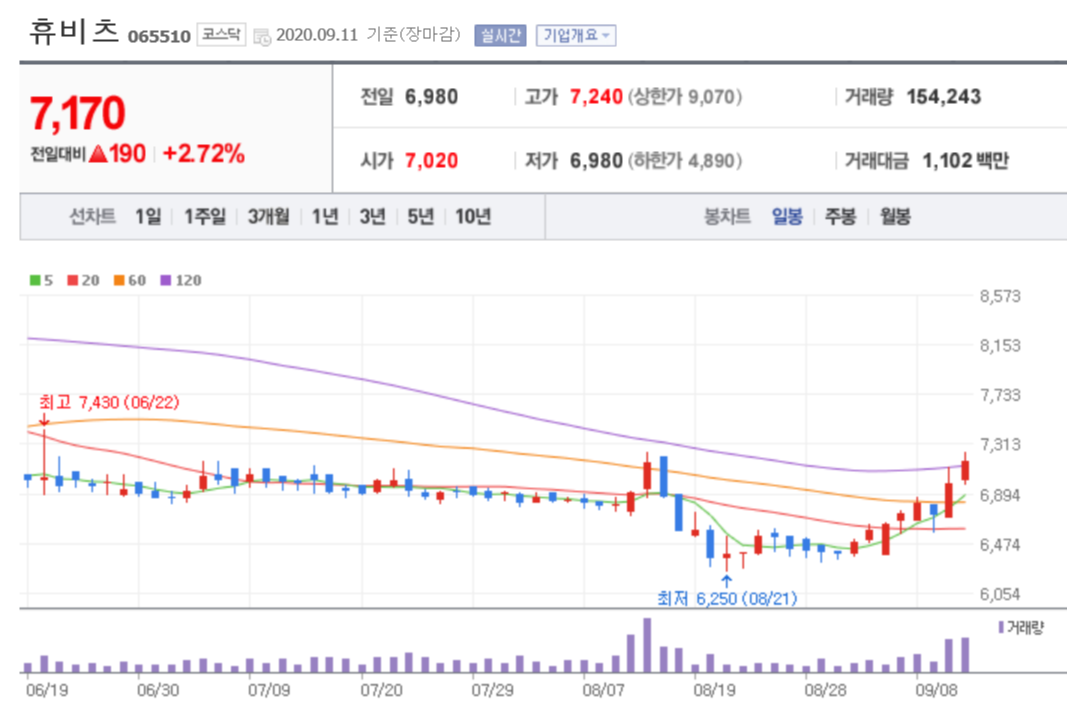The height and width of the screenshot is (726, 1067).
Task: Select the 1년 line chart tab
Action: [325, 216]
